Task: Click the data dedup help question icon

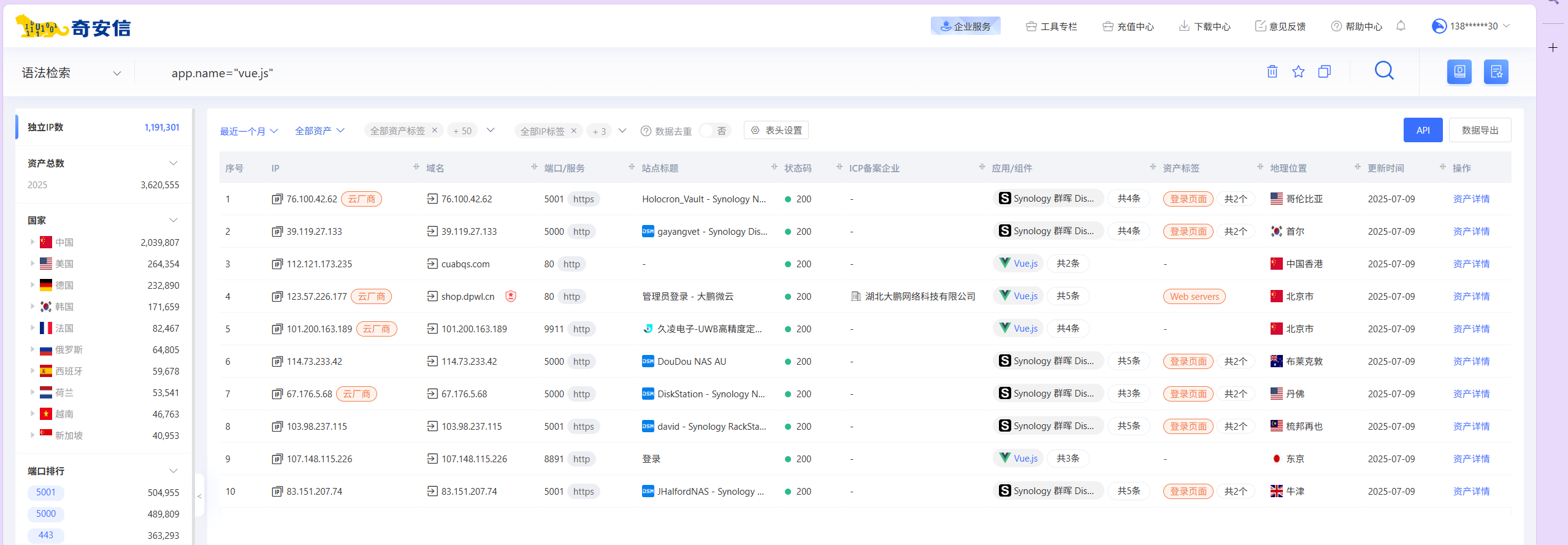Action: [x=646, y=131]
